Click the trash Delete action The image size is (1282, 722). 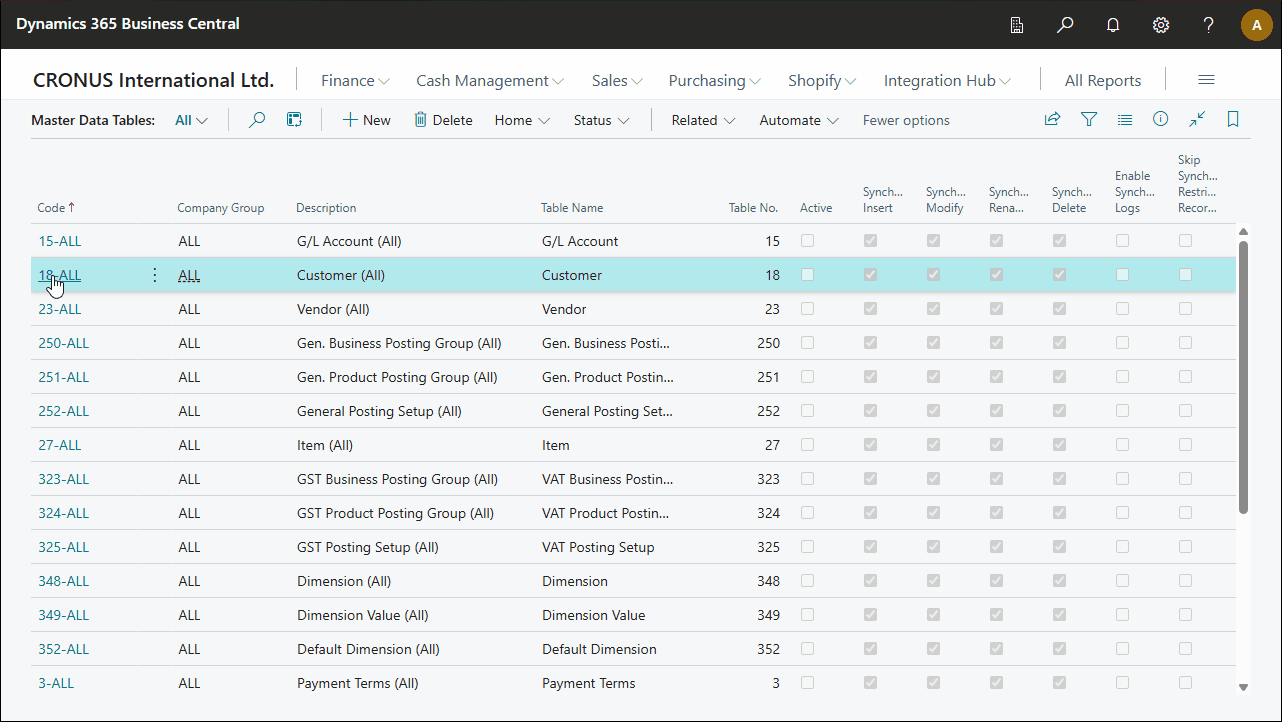[x=443, y=120]
